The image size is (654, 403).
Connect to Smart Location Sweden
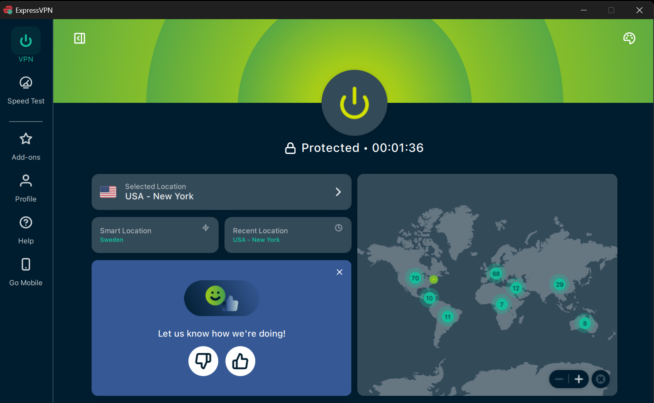pos(155,235)
